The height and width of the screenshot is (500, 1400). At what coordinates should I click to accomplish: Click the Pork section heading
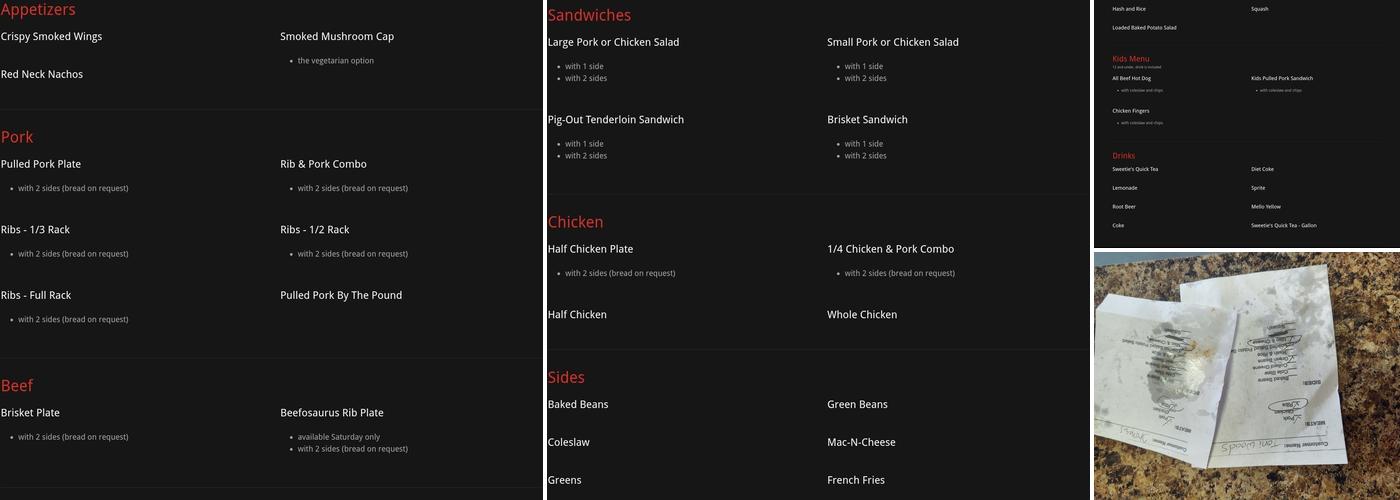pos(17,137)
